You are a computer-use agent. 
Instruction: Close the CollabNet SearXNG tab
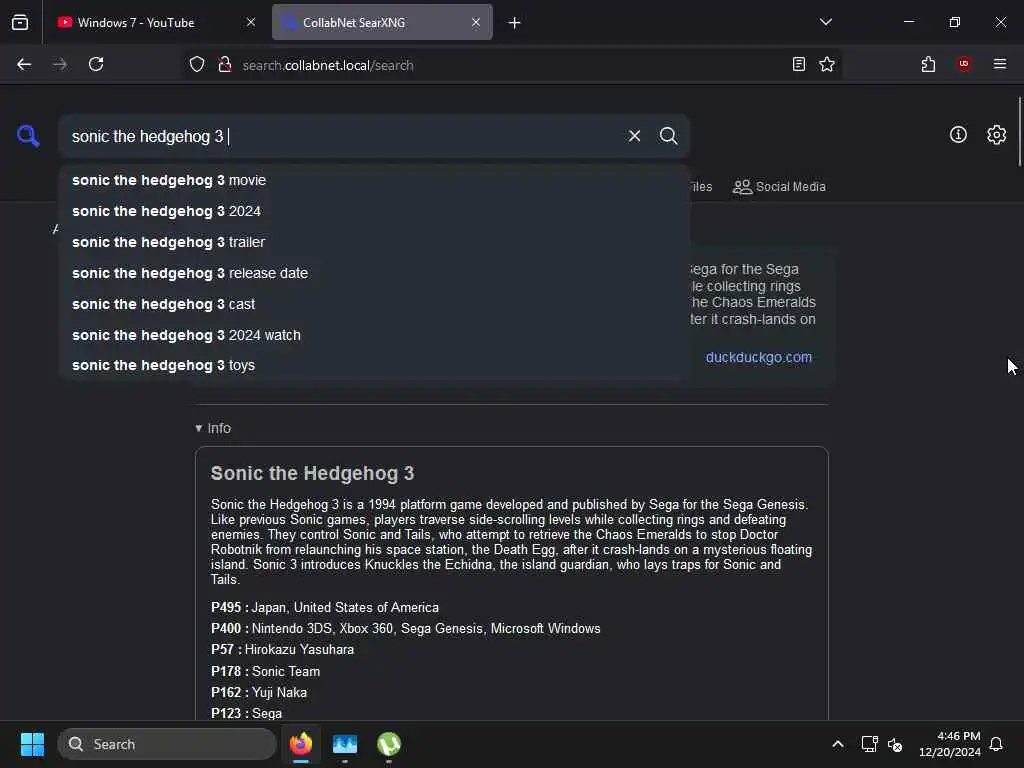476,22
